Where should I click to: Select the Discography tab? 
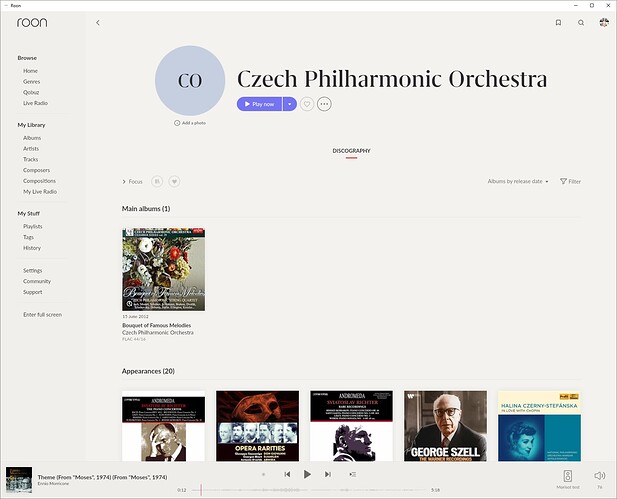coord(351,151)
